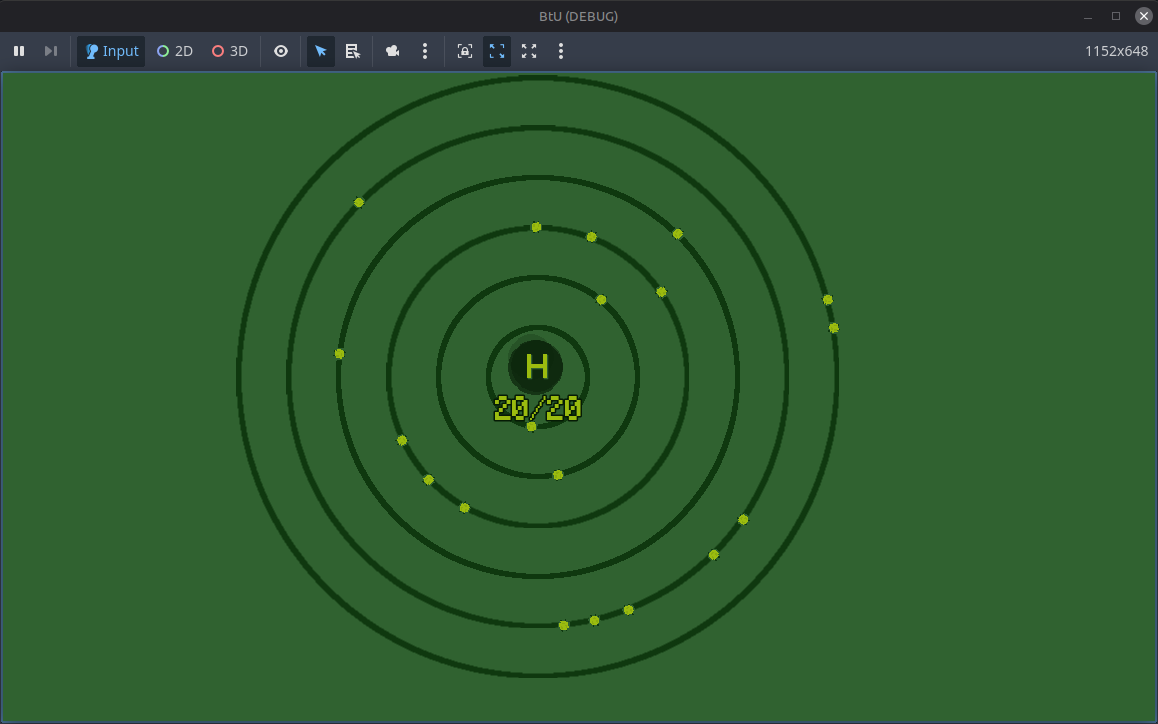This screenshot has height=724, width=1158.
Task: Toggle Input mode on the debug toolbar
Action: coord(110,51)
